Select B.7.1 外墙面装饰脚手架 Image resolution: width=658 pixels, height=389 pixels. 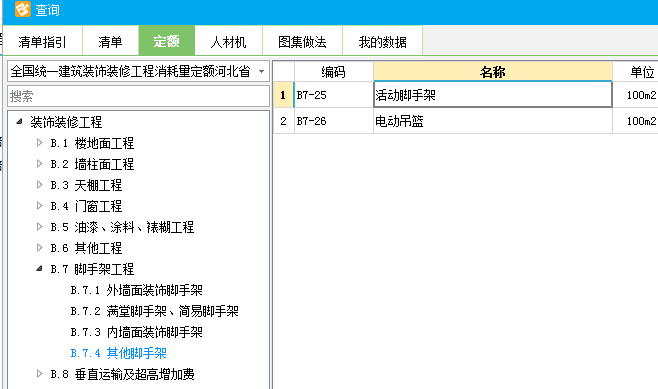pos(137,290)
